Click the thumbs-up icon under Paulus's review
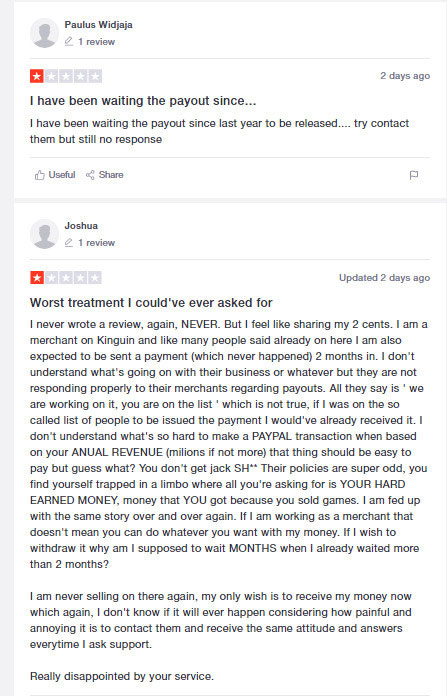The width and height of the screenshot is (447, 696). click(x=40, y=175)
